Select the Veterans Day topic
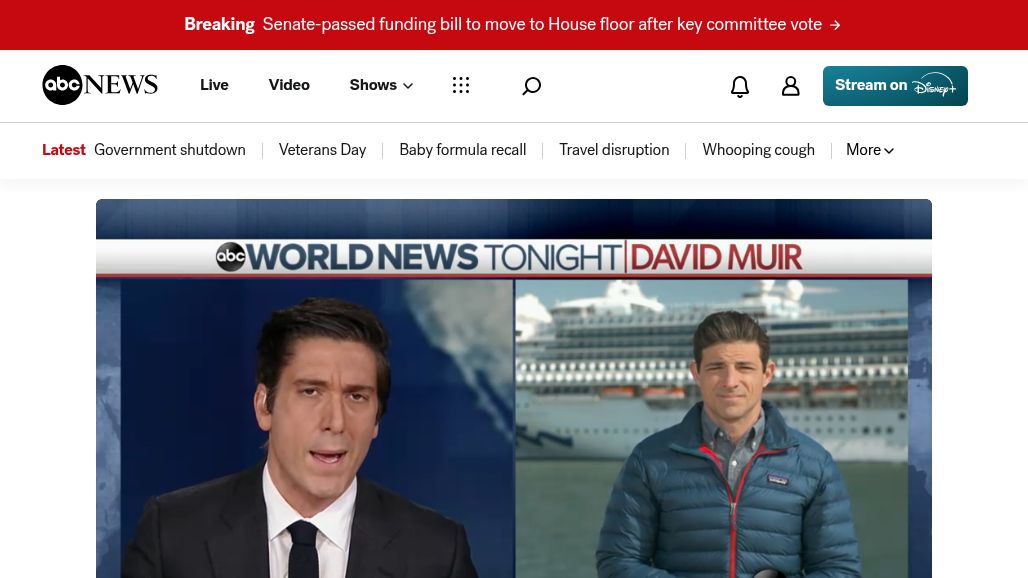The image size is (1028, 578). coord(322,150)
